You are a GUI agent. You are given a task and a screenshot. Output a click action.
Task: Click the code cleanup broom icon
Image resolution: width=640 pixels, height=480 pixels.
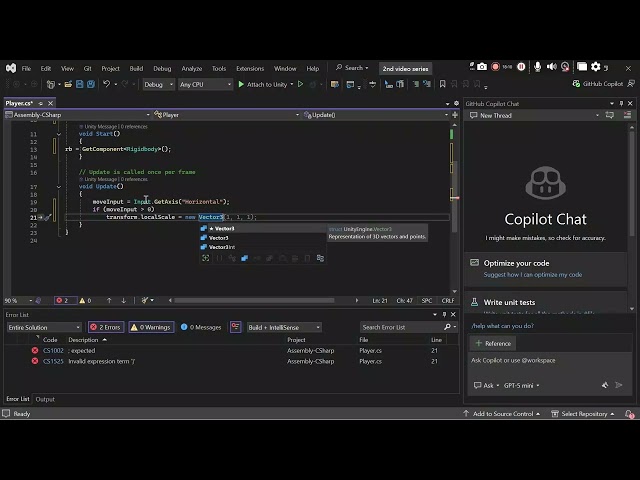(x=145, y=300)
